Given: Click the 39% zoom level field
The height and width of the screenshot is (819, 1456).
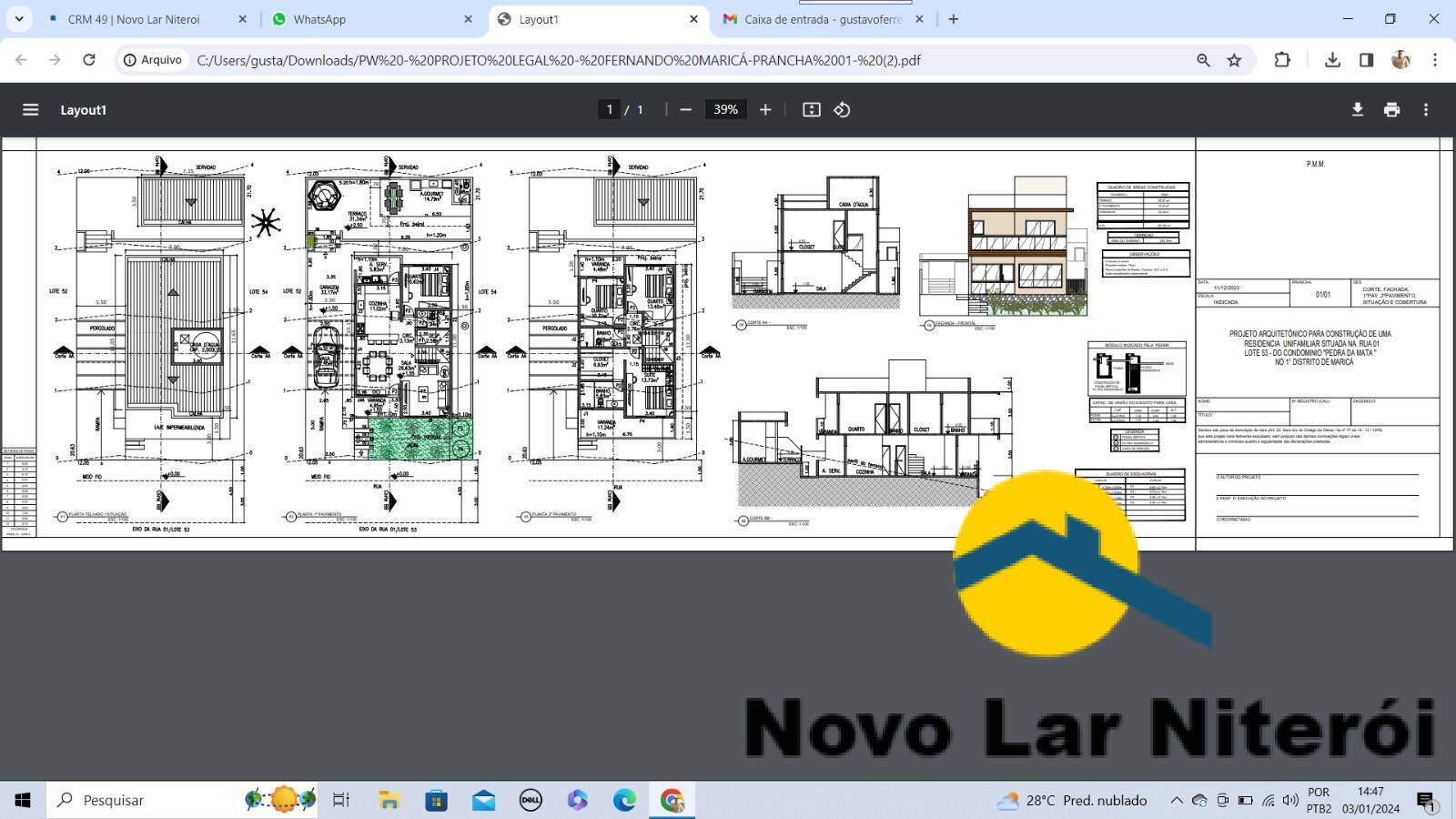Looking at the screenshot, I should pyautogui.click(x=725, y=109).
